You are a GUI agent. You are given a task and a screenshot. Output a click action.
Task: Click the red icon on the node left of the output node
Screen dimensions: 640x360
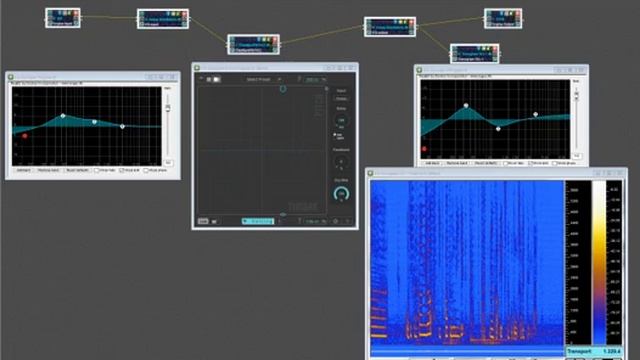411,22
